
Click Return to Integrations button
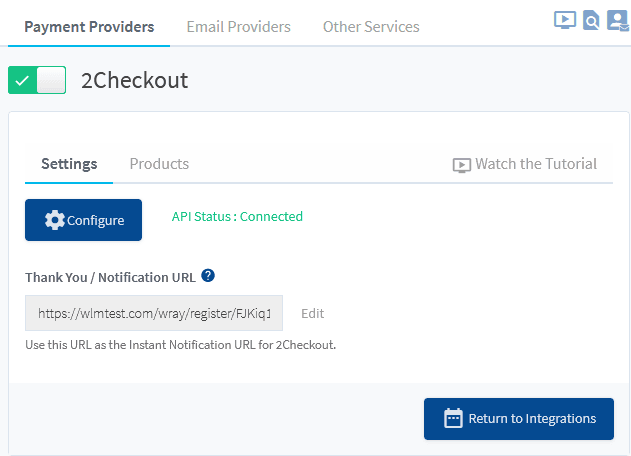(x=519, y=419)
